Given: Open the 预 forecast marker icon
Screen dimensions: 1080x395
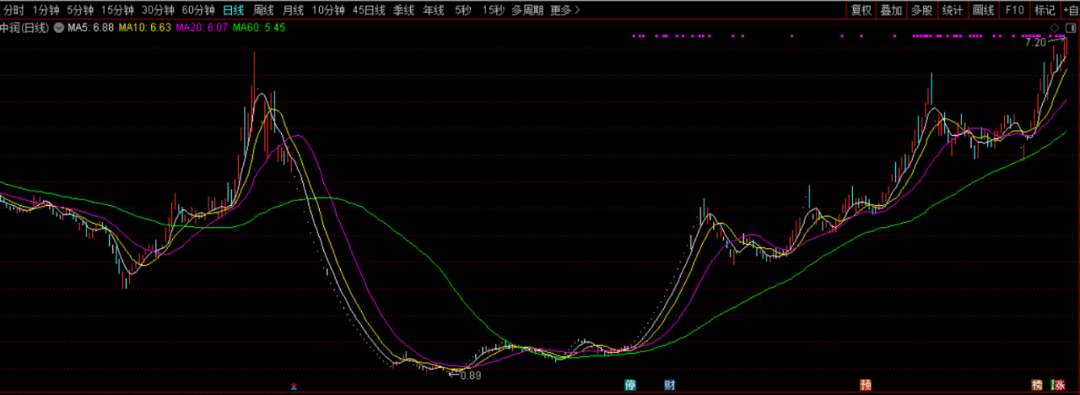Looking at the screenshot, I should pyautogui.click(x=865, y=385).
